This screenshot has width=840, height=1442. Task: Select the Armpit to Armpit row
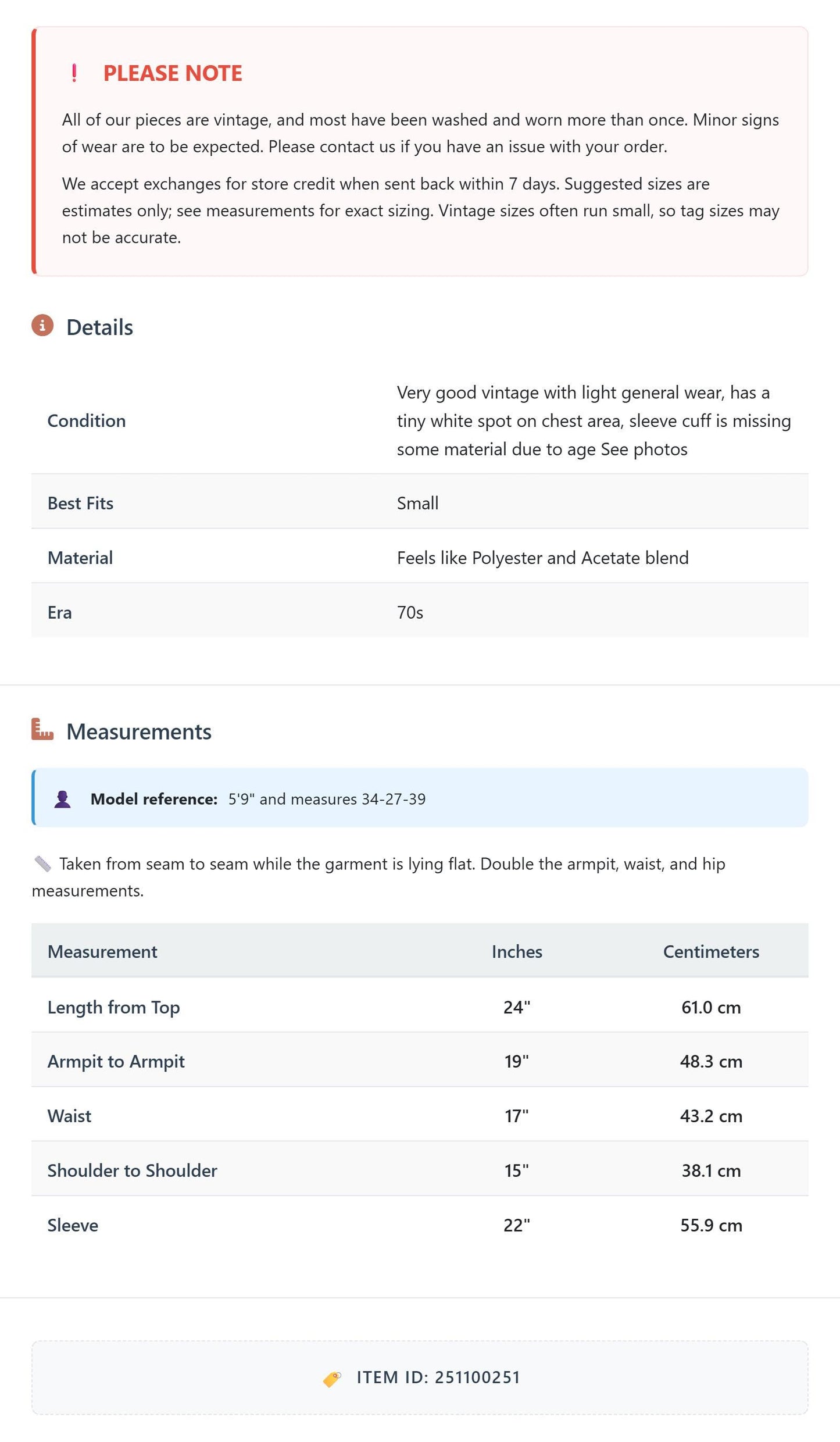click(x=420, y=1061)
